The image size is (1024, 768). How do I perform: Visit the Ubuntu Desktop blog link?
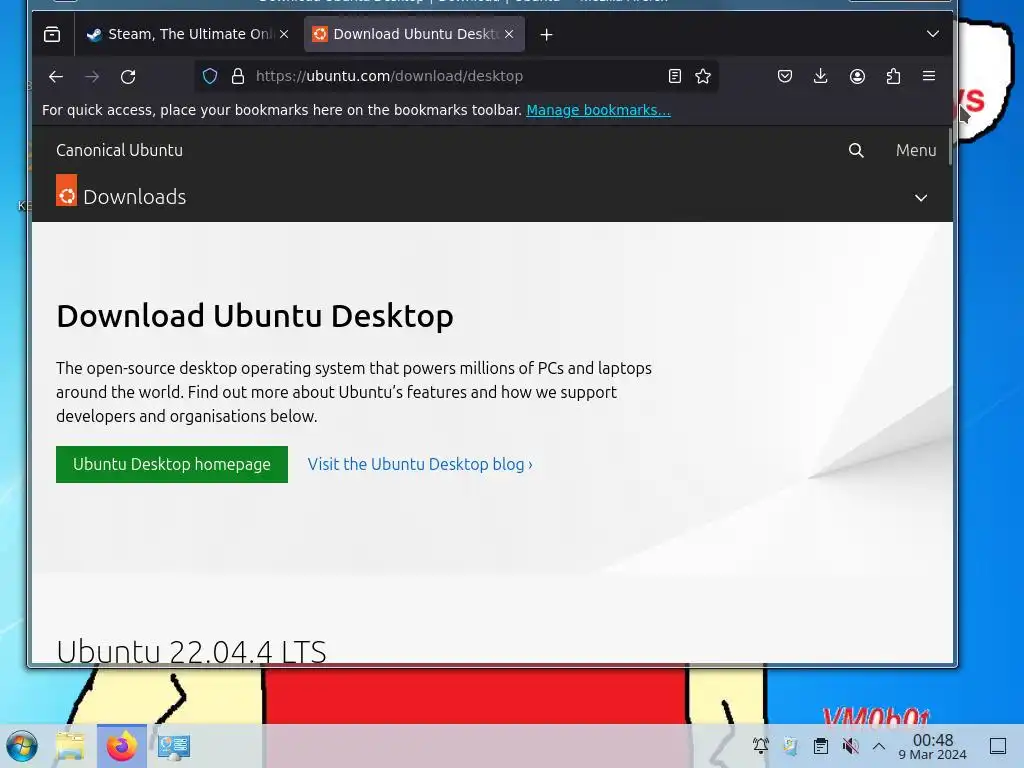coord(420,464)
